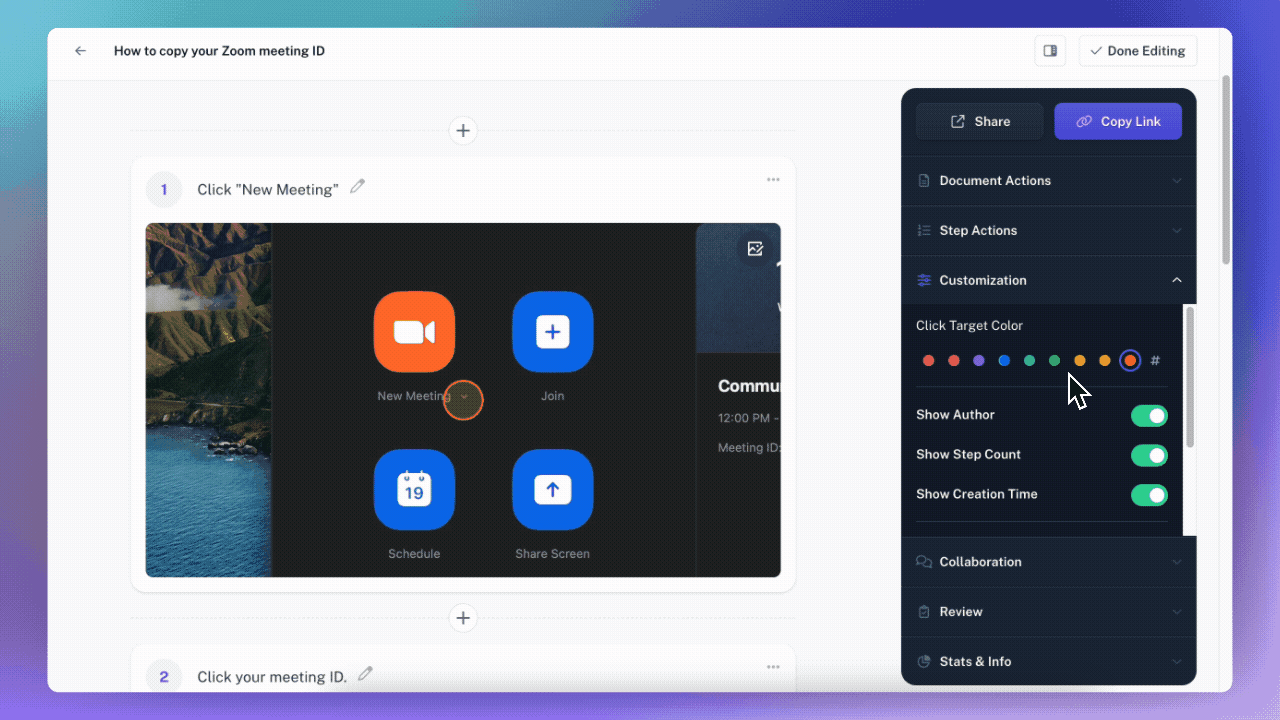
Task: Click the Customization section label
Action: click(x=983, y=281)
